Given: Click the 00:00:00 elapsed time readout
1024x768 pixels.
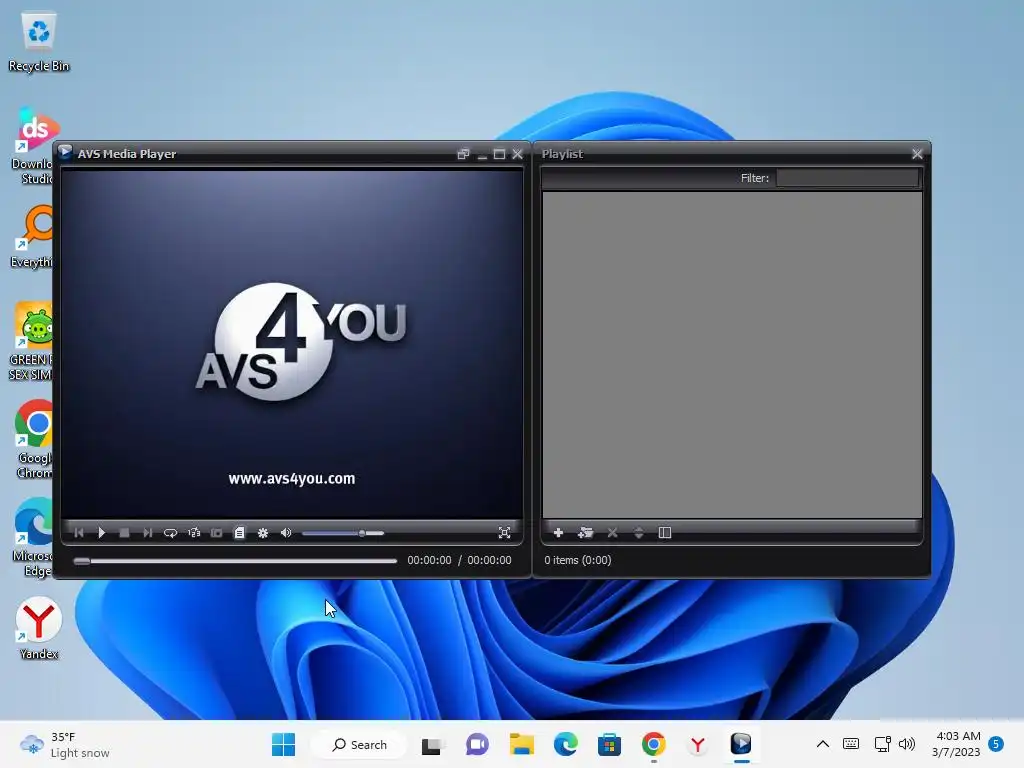Looking at the screenshot, I should [429, 560].
